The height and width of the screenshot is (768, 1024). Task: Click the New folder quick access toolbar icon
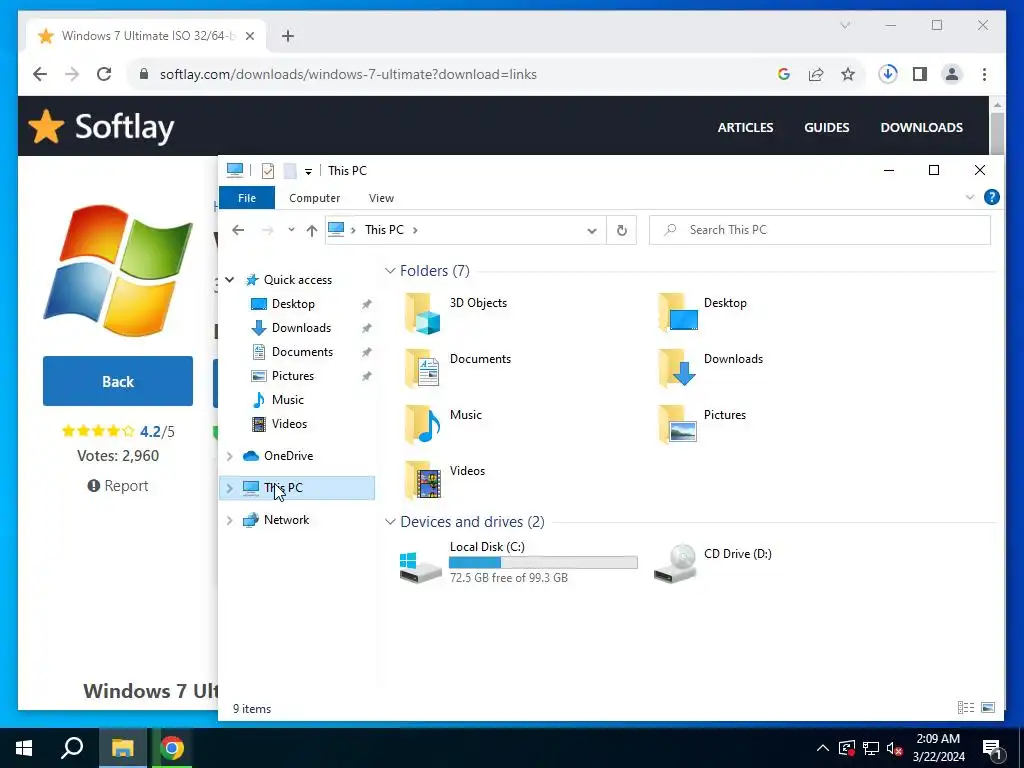pyautogui.click(x=290, y=171)
